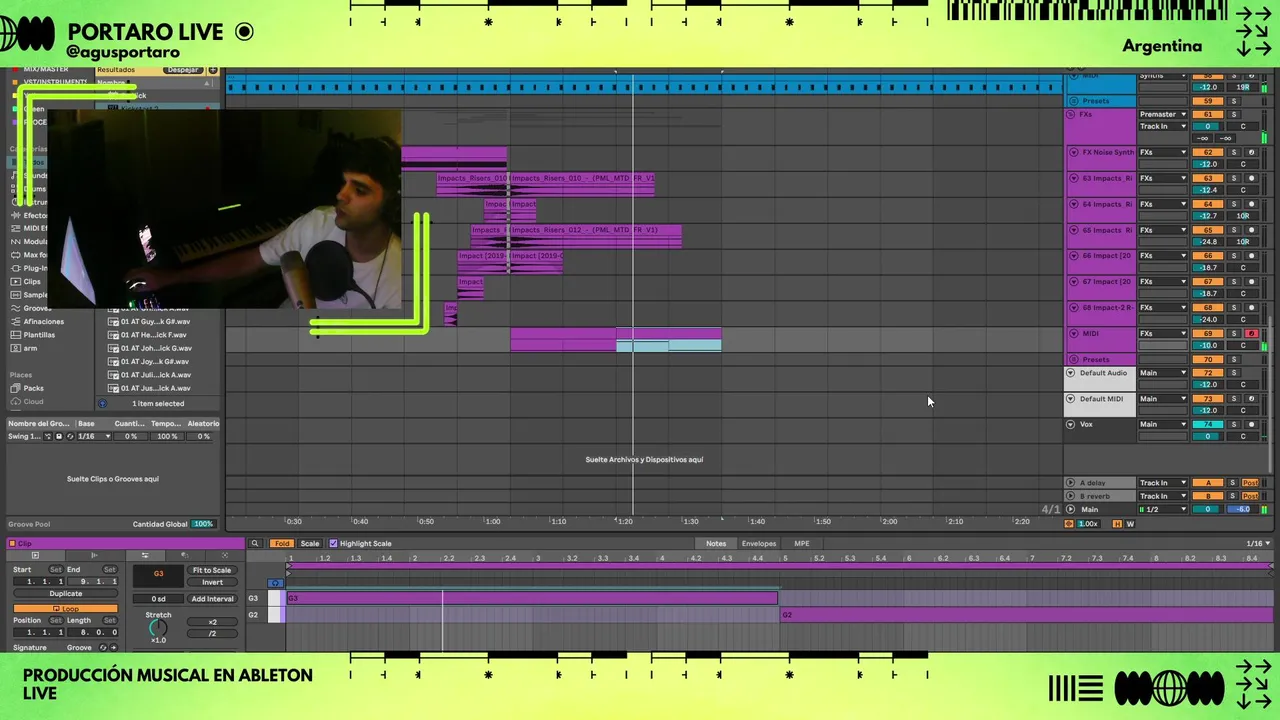Adjust the Stretch knob
This screenshot has width=1280, height=720.
[x=158, y=628]
